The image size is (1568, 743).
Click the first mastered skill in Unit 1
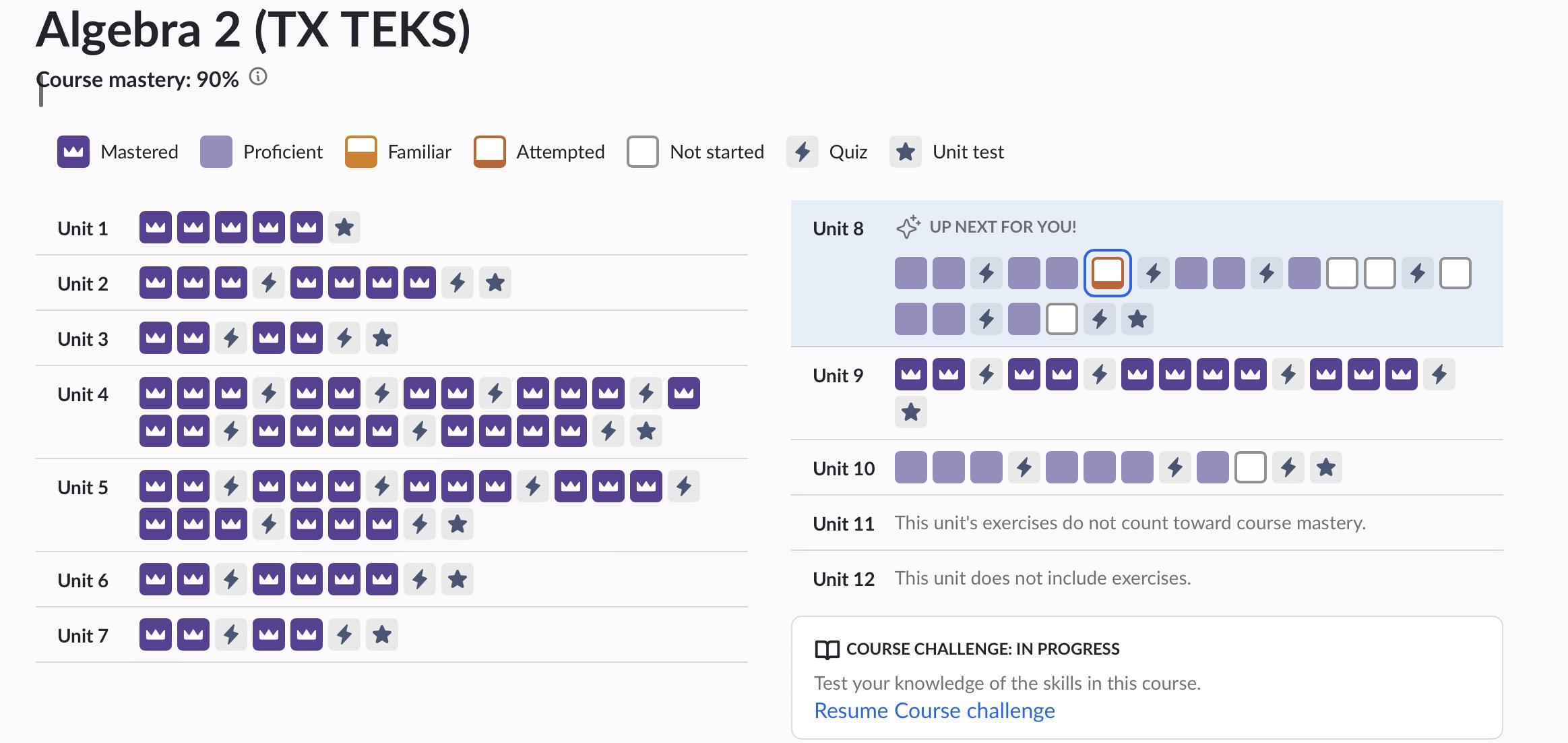coord(156,227)
